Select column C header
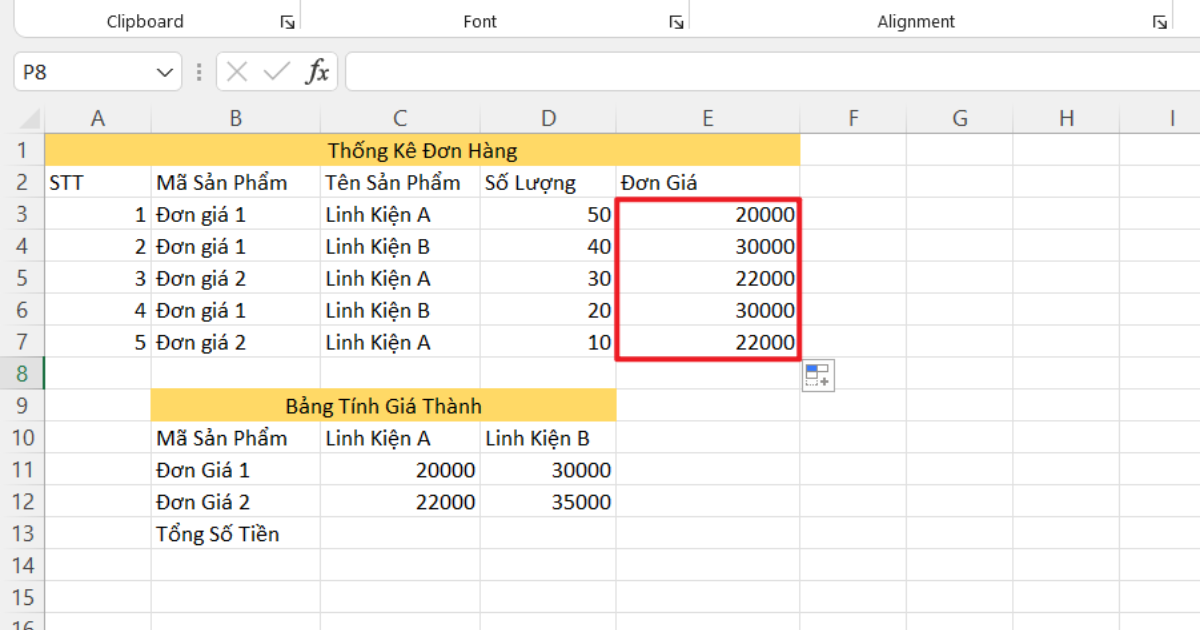This screenshot has width=1200, height=630. coord(400,119)
